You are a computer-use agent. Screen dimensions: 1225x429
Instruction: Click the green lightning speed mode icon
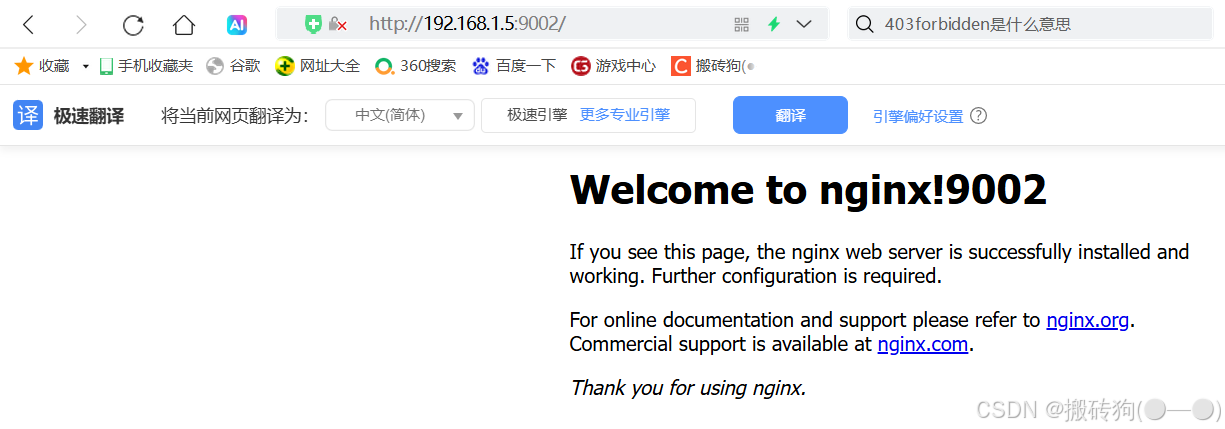click(773, 24)
